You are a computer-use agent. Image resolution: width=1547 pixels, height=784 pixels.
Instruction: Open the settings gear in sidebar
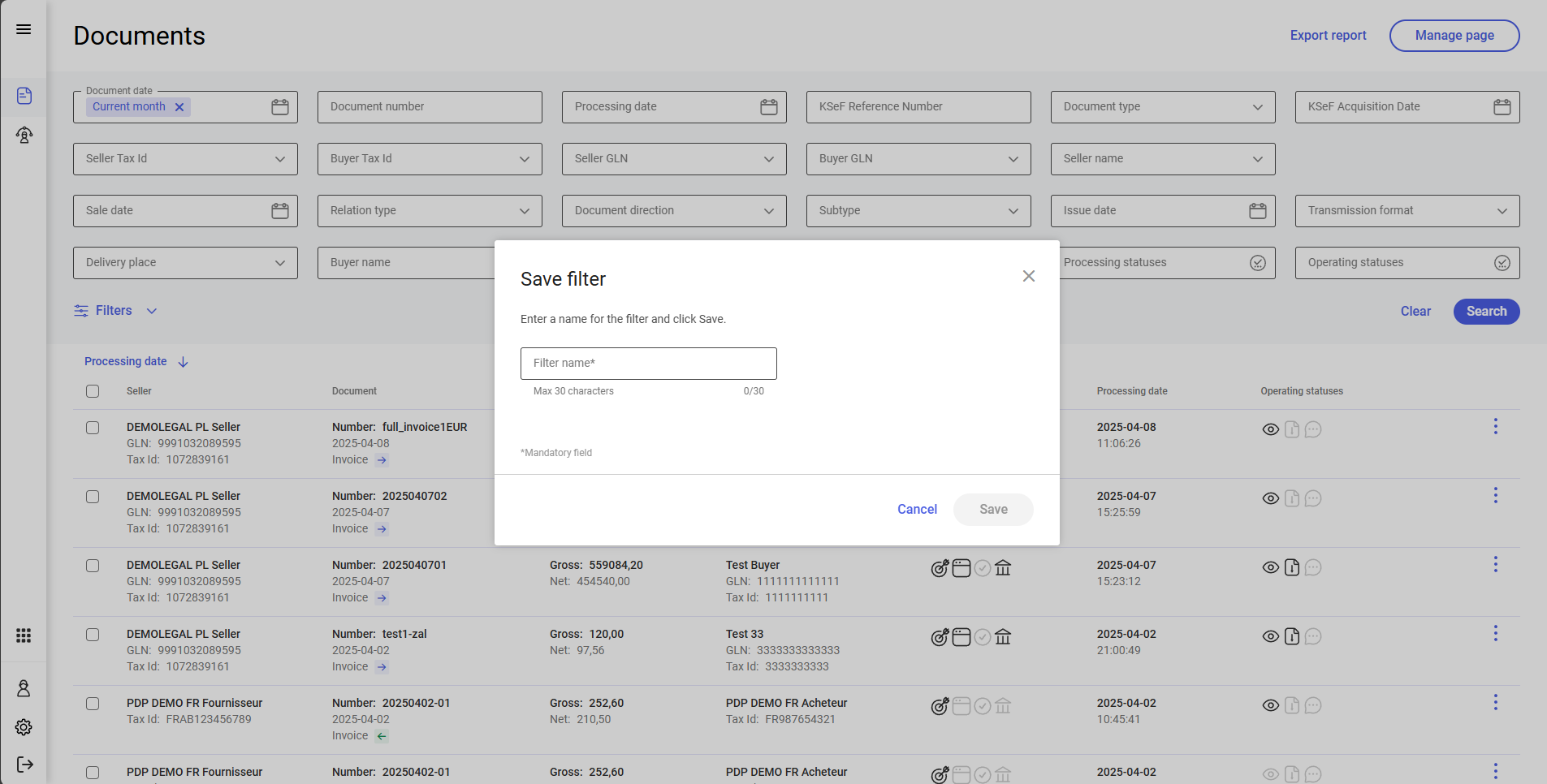point(24,727)
